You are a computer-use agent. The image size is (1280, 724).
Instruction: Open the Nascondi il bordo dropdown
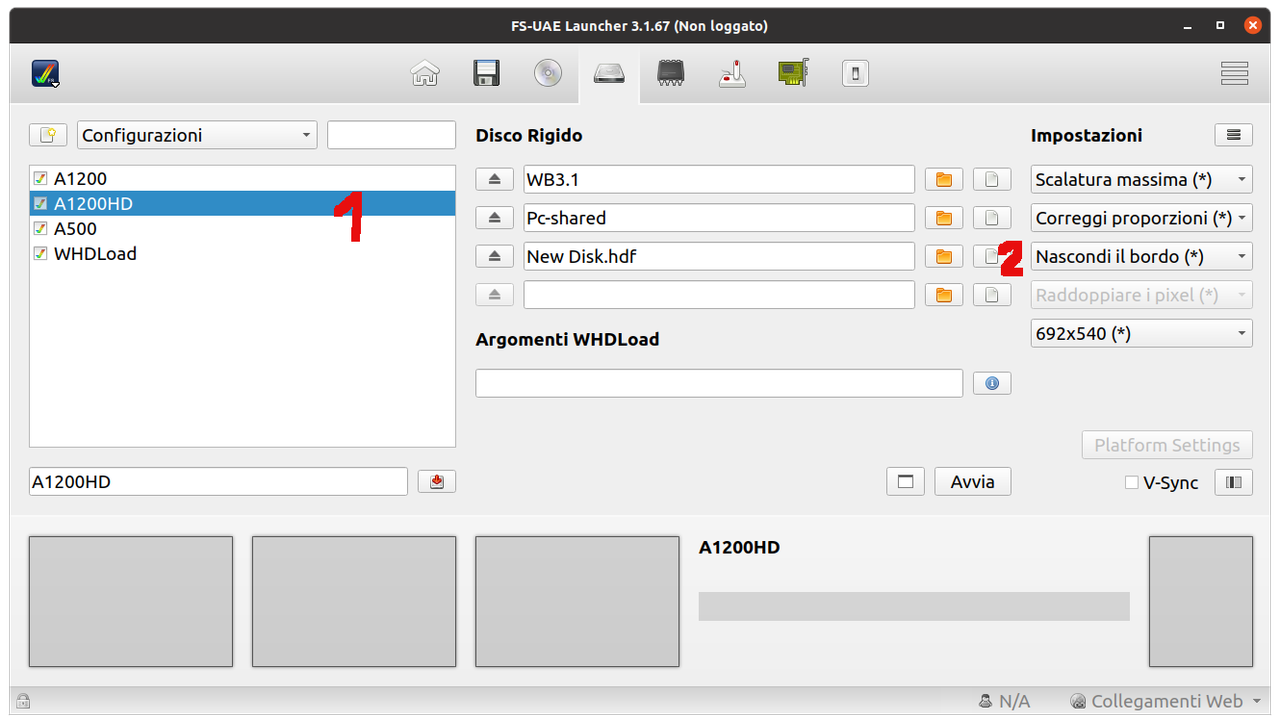tap(1142, 257)
